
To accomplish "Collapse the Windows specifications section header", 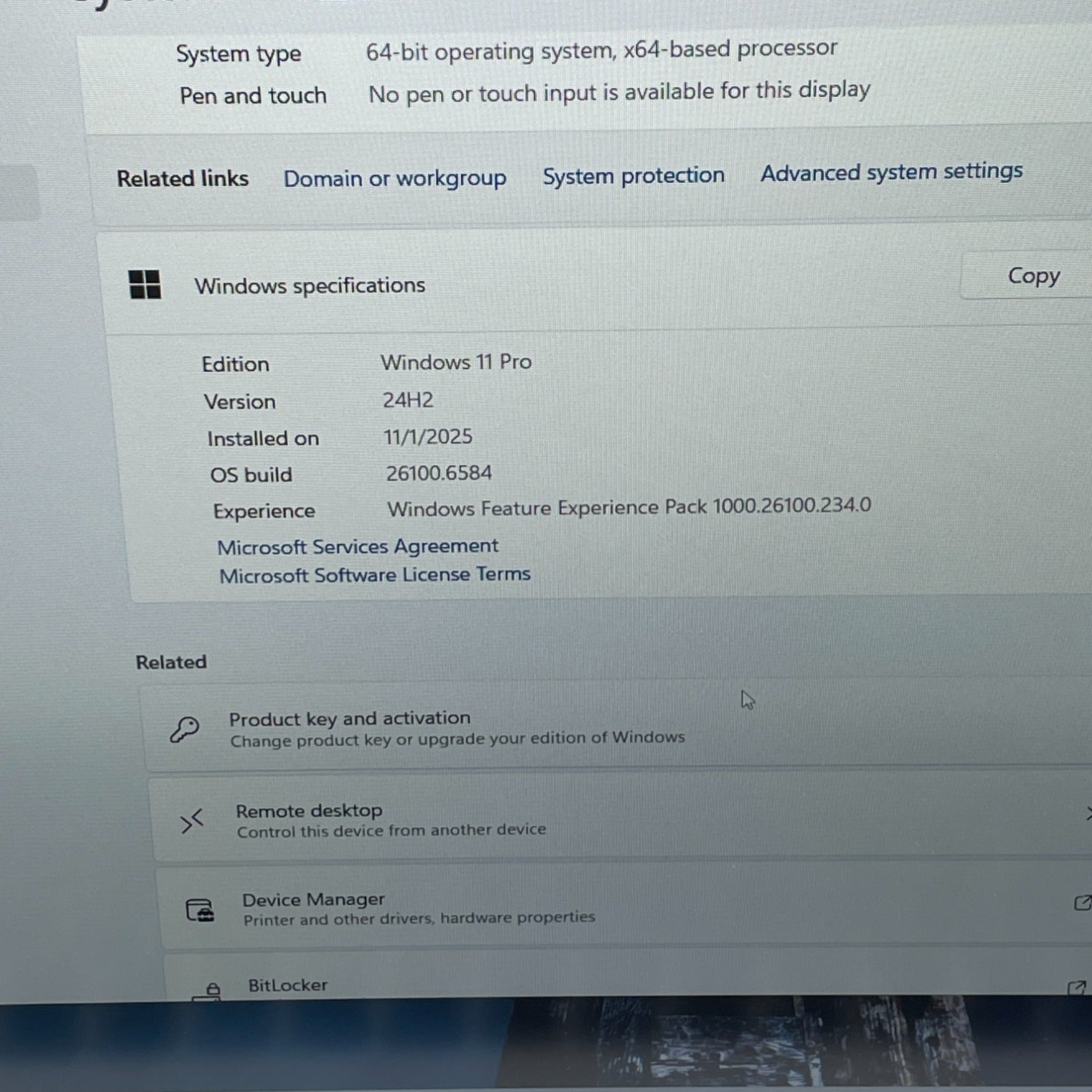I will point(582,285).
